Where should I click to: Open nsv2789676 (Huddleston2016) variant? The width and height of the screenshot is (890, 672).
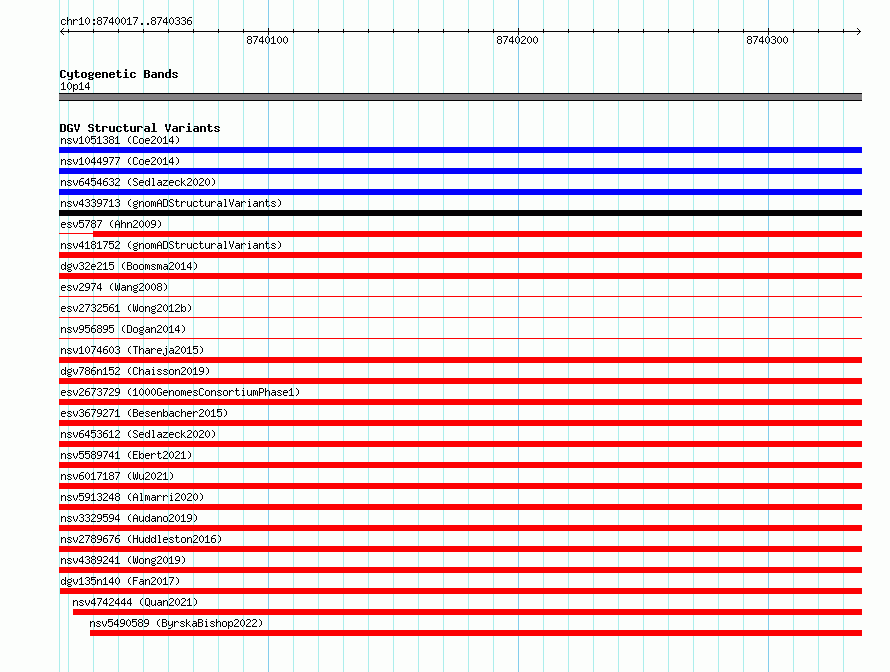point(141,539)
